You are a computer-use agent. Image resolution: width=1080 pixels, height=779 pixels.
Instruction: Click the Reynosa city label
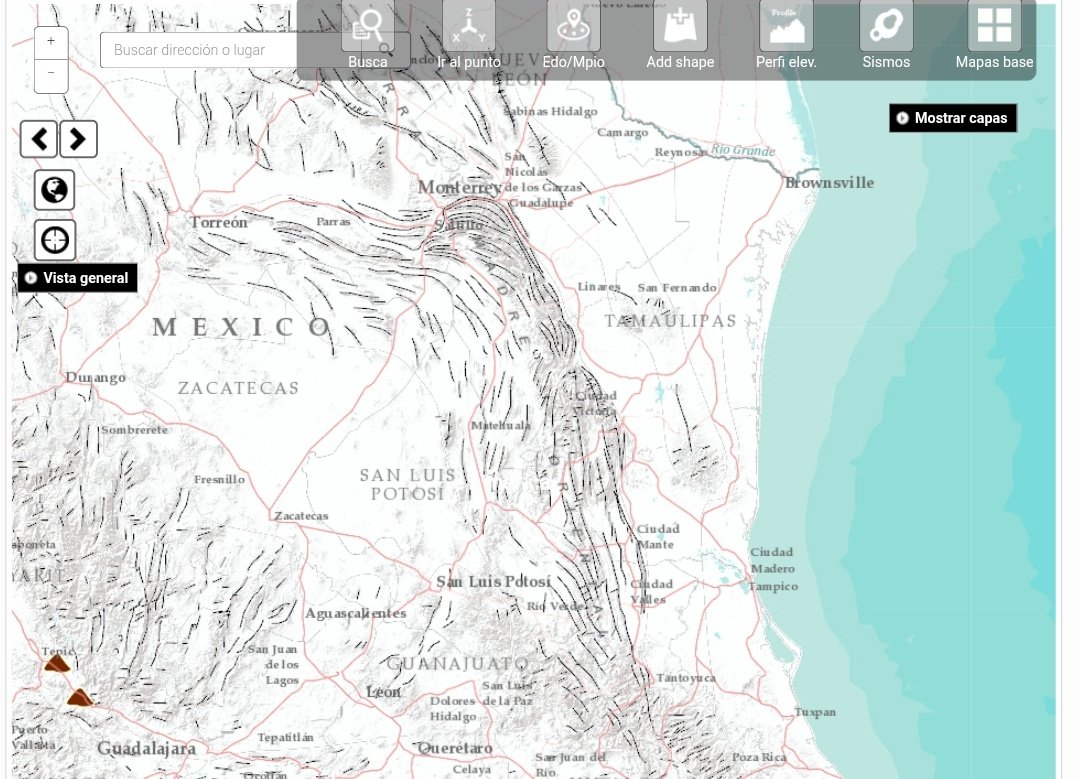pyautogui.click(x=680, y=152)
